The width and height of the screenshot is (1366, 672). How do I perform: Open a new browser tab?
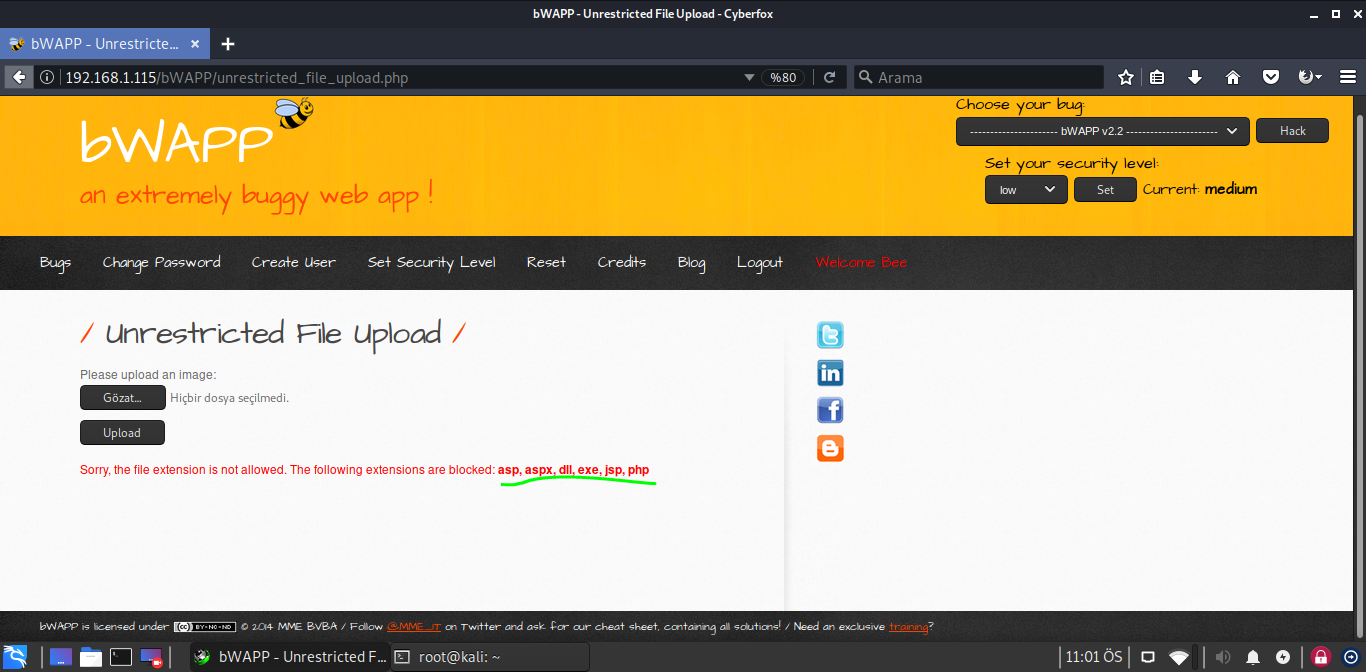click(x=228, y=44)
